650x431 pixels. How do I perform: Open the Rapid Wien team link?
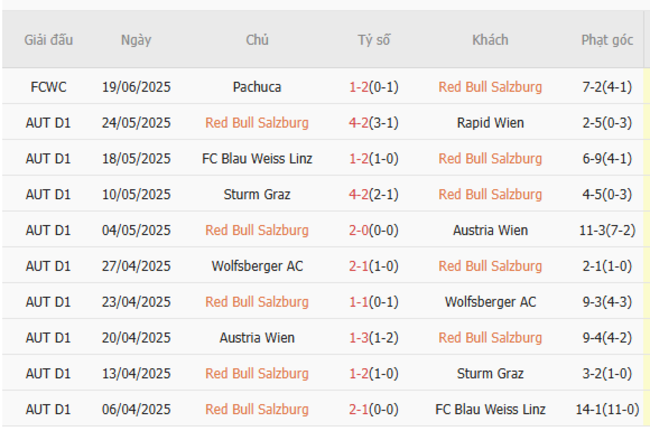point(490,123)
